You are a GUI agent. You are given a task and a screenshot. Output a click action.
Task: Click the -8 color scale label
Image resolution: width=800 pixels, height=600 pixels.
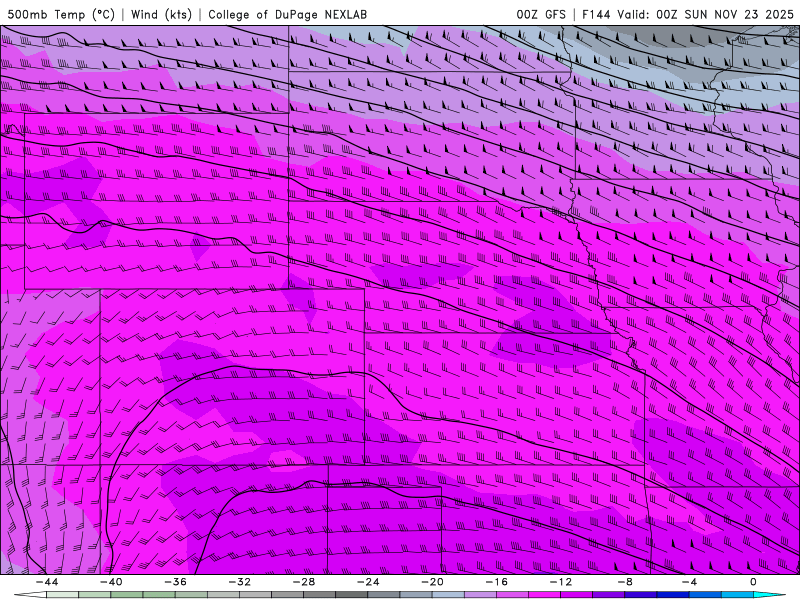pyautogui.click(x=626, y=582)
